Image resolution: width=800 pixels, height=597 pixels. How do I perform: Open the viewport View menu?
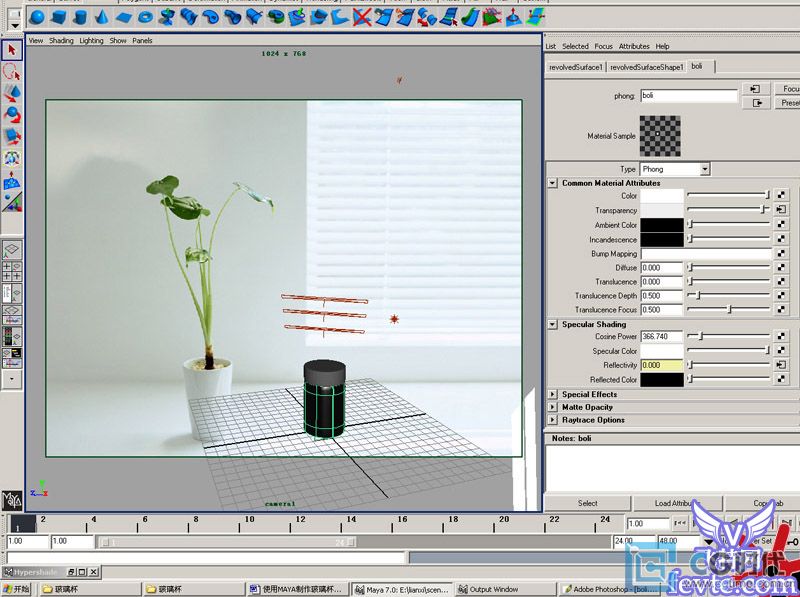click(36, 40)
